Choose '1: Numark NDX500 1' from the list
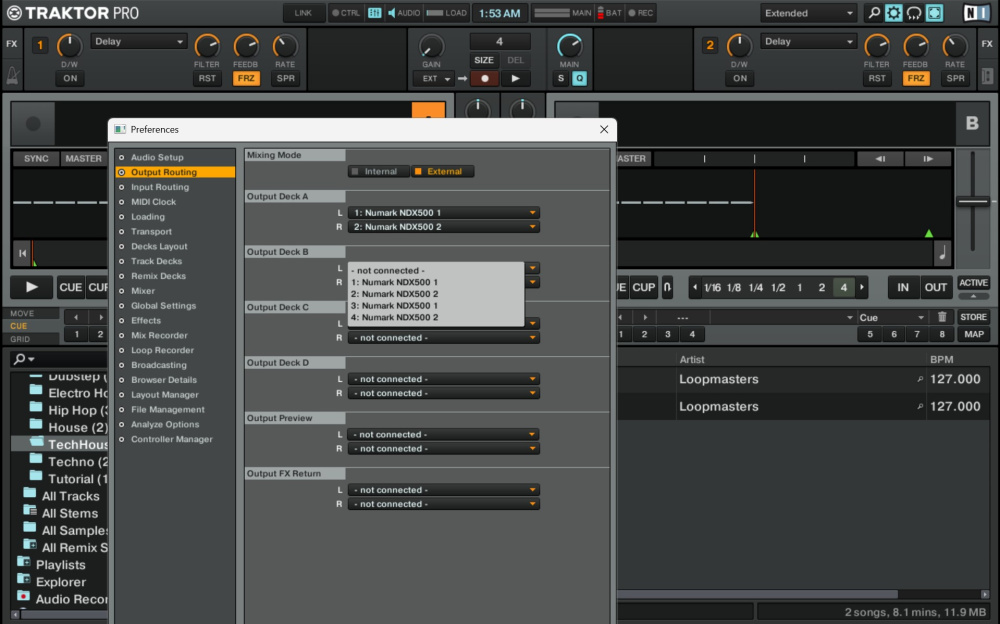 (x=394, y=282)
